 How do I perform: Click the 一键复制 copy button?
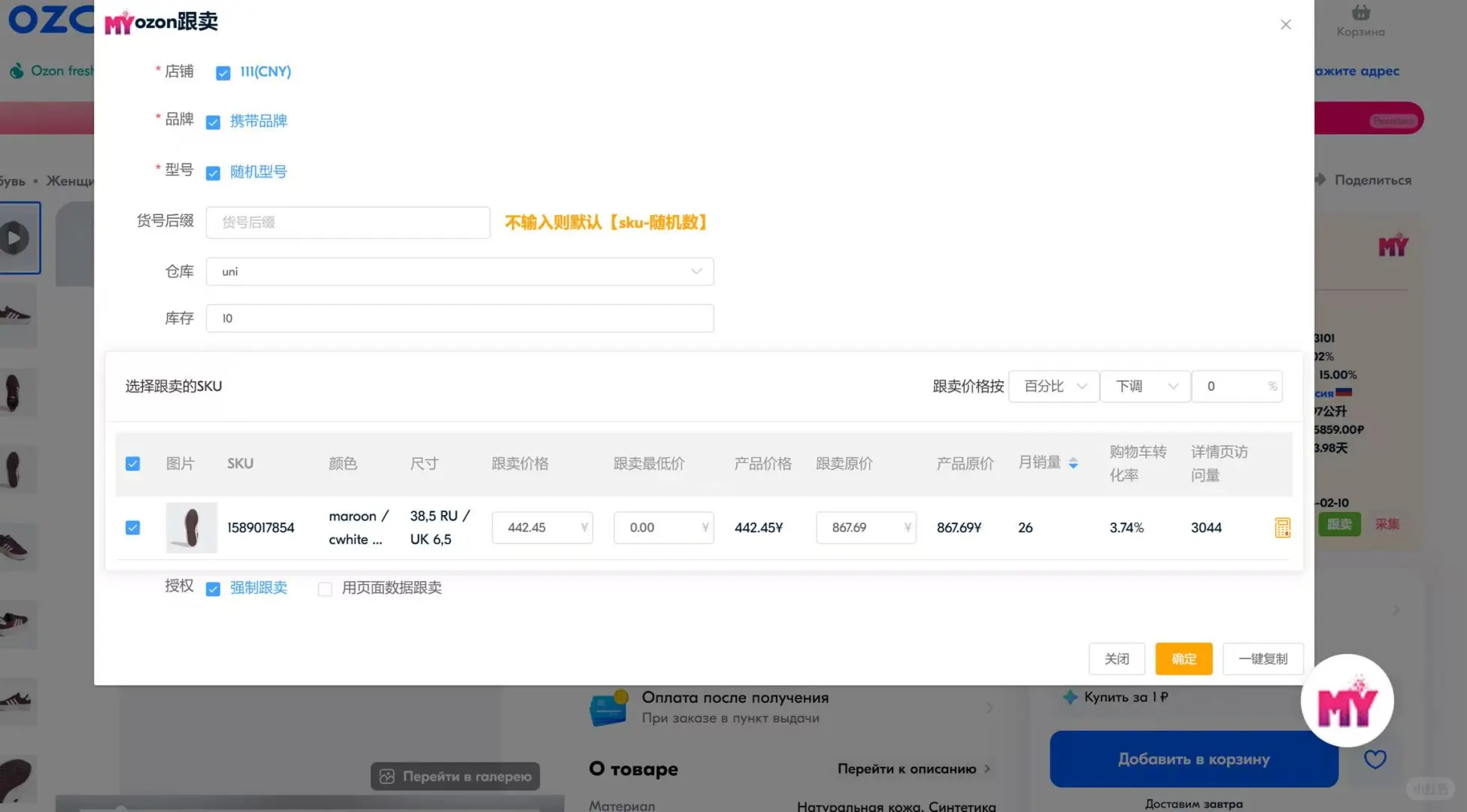[1262, 659]
